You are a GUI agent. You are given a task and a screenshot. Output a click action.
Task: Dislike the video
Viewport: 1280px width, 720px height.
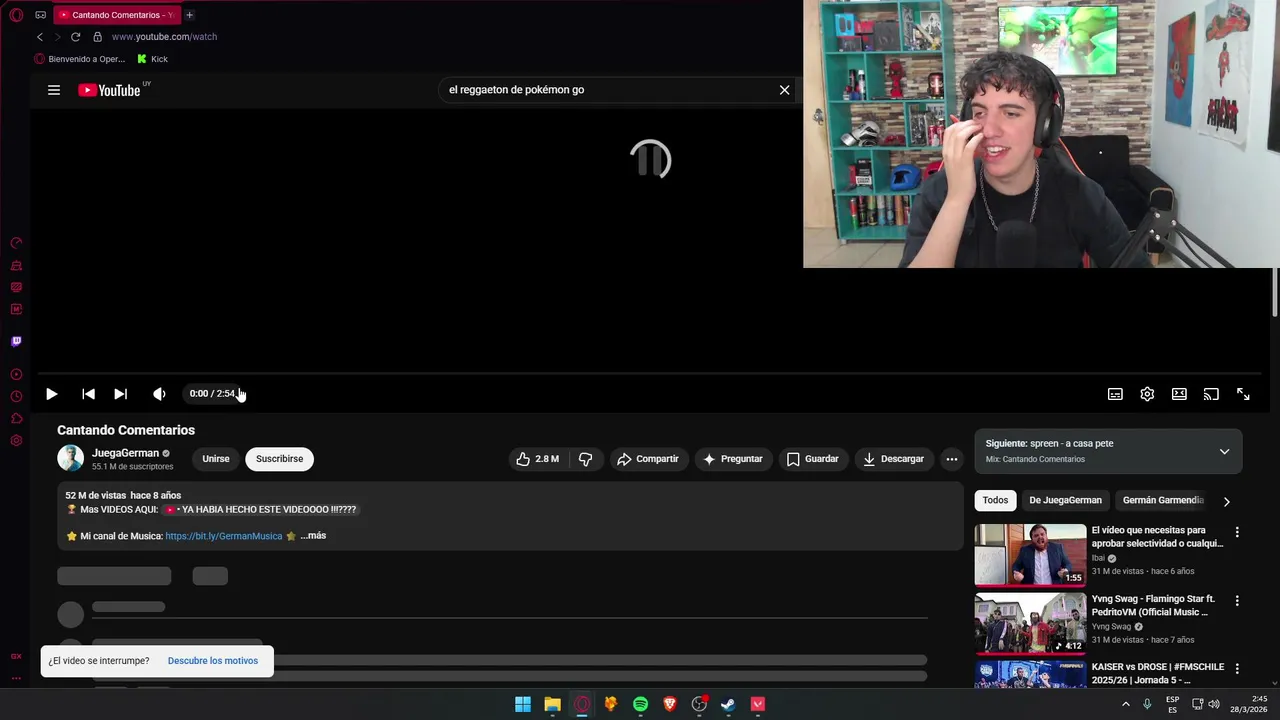point(586,459)
